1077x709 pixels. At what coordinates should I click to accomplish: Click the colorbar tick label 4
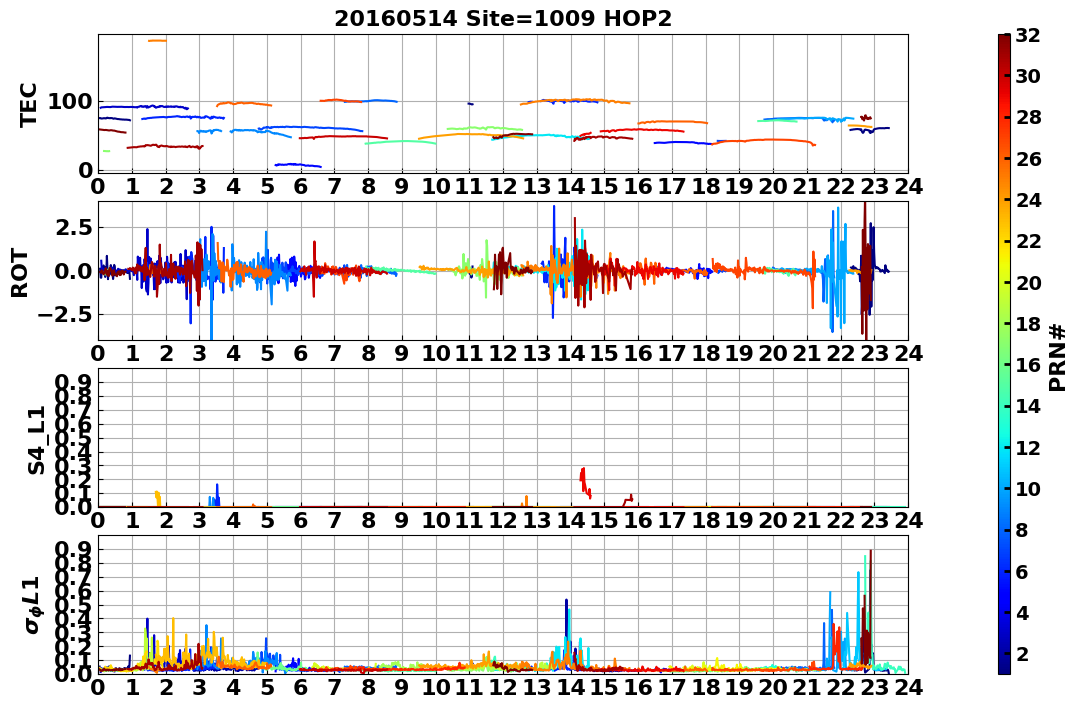pos(1021,612)
